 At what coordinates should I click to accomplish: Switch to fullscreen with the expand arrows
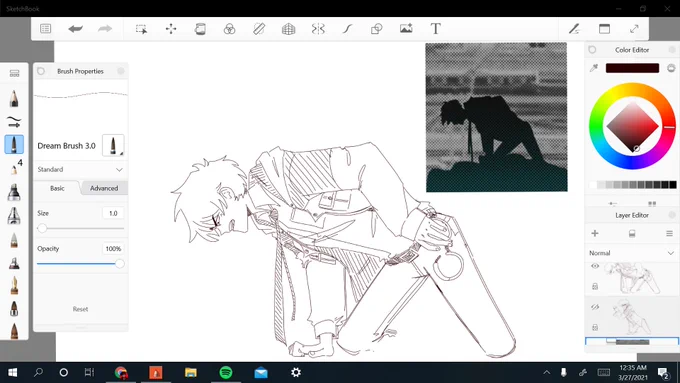(634, 29)
